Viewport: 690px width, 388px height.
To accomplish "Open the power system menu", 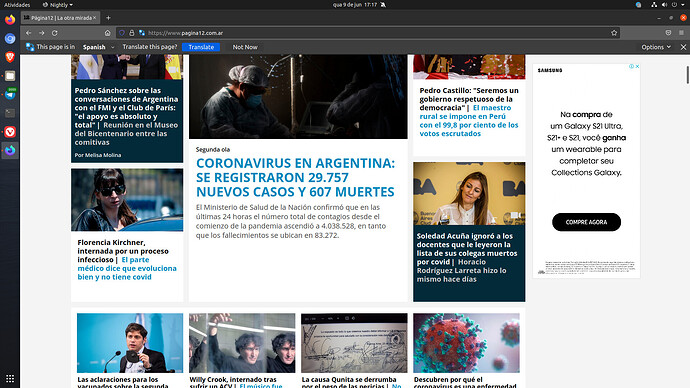I will [674, 5].
